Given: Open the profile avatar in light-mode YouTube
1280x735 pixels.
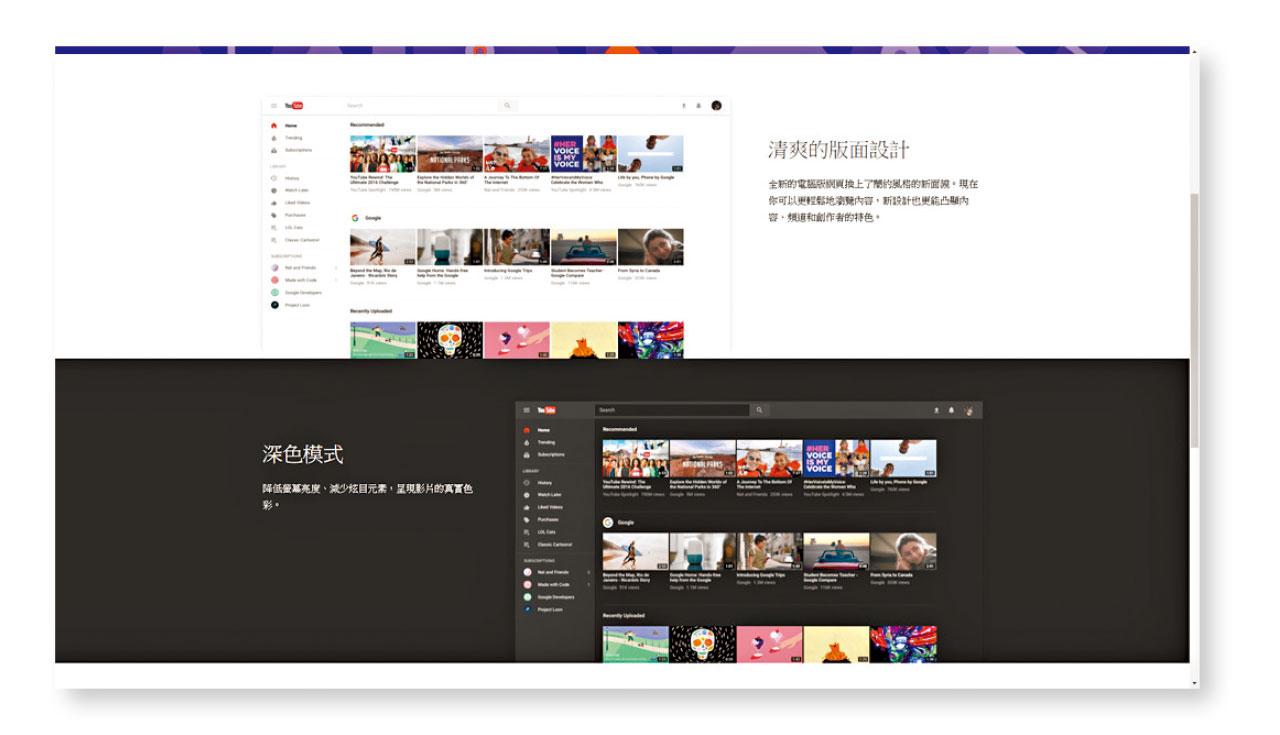Looking at the screenshot, I should (716, 105).
